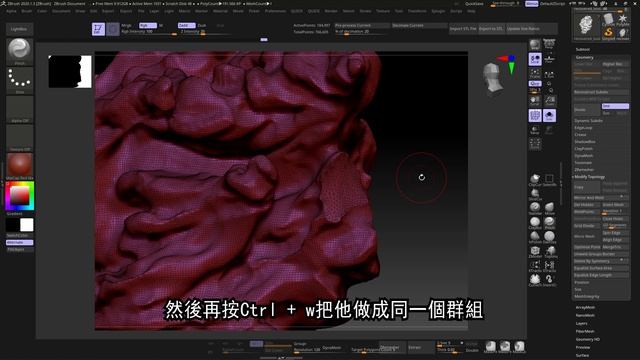Toggle the Smt option next to Divide
640x360 pixels.
[x=615, y=106]
